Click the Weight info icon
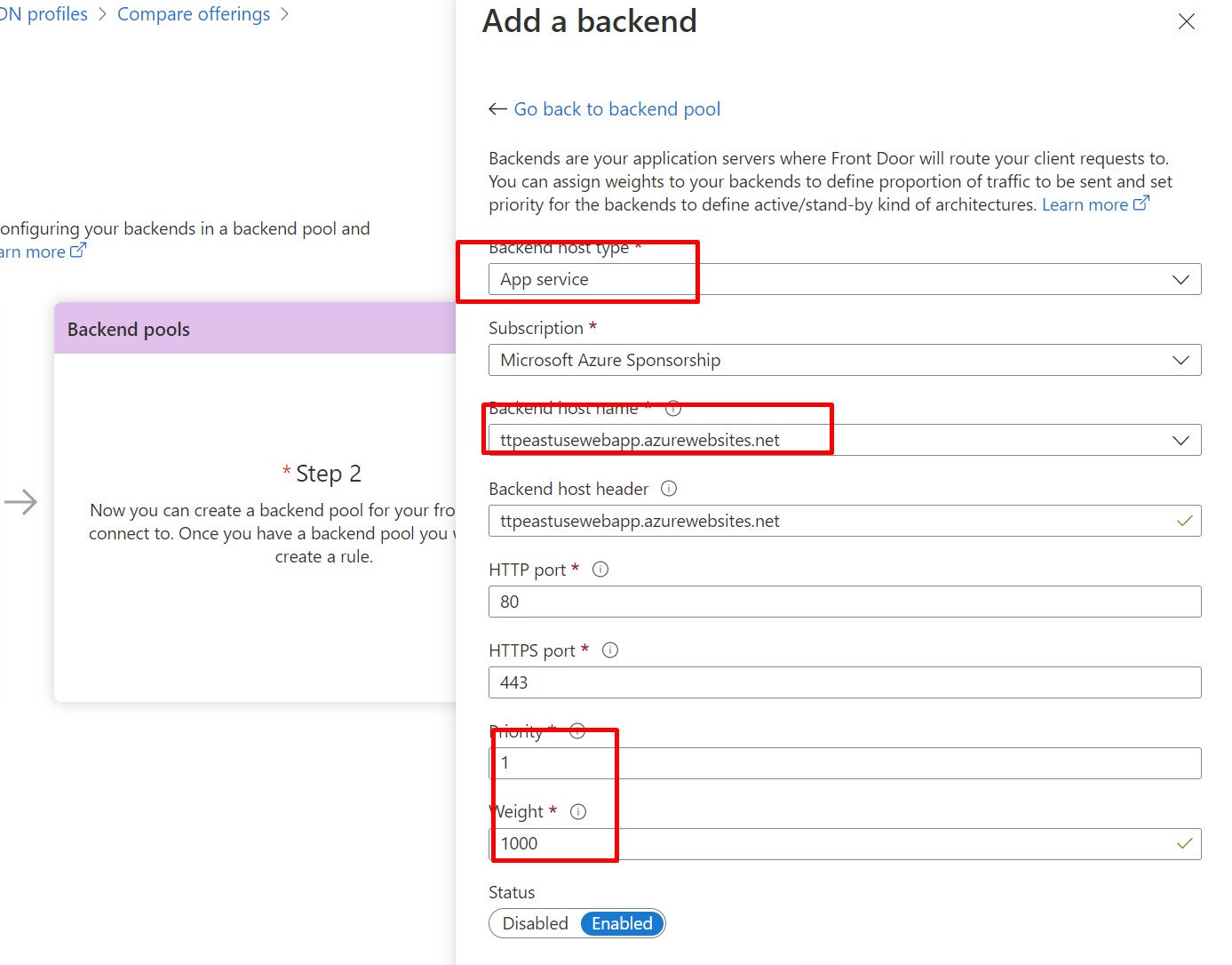 coord(578,812)
